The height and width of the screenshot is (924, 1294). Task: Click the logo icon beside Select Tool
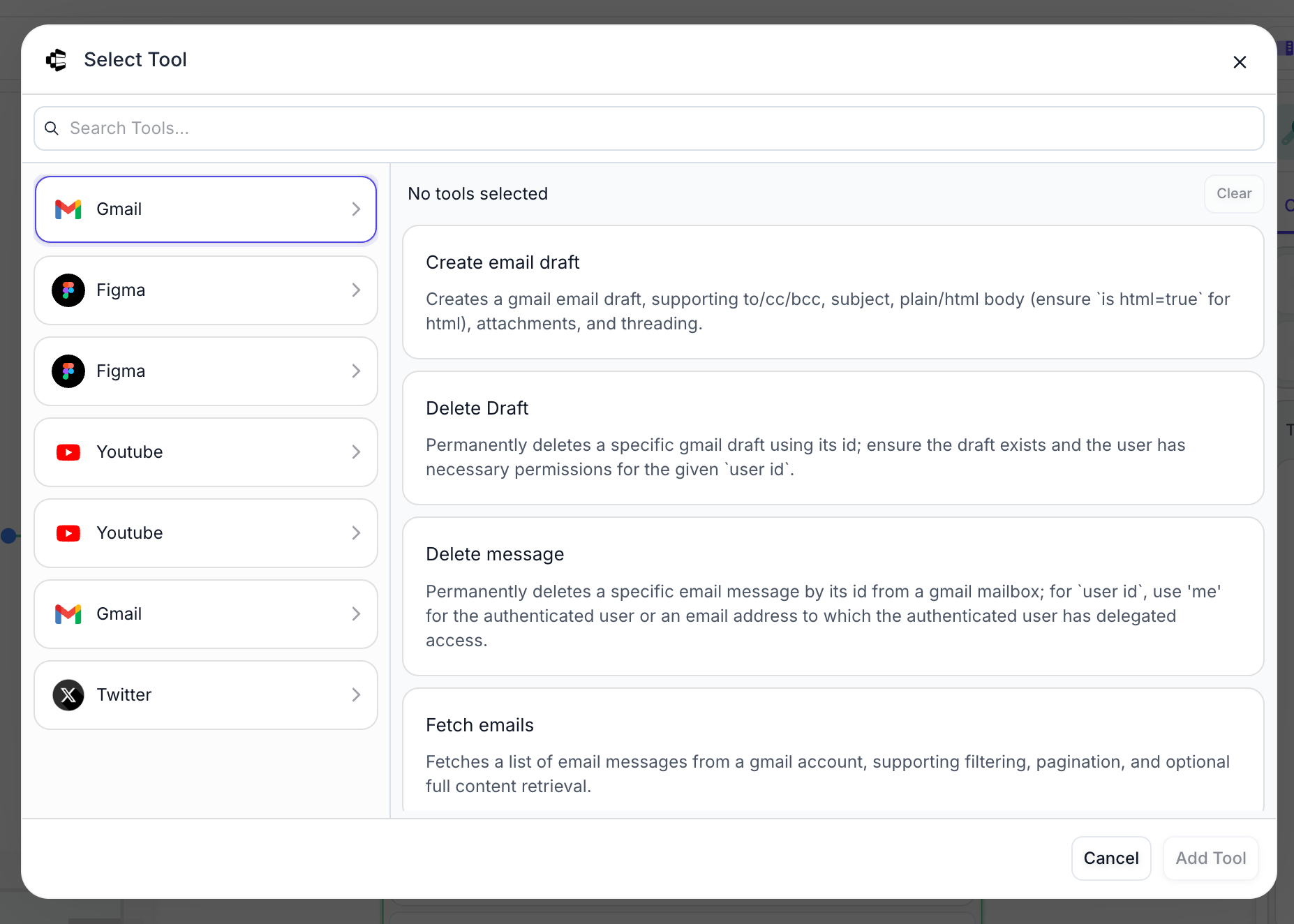(57, 60)
